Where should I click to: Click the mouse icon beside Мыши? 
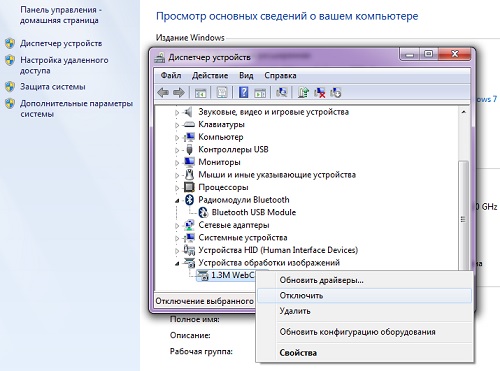(189, 174)
